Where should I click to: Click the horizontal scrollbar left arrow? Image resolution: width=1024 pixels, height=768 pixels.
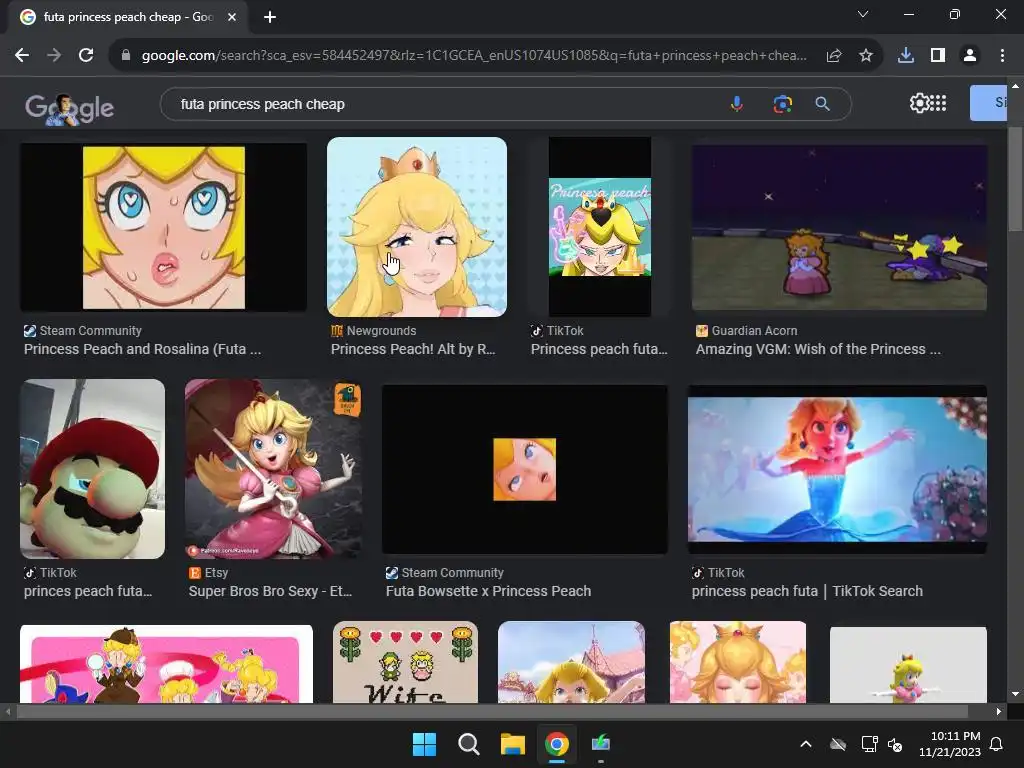click(x=8, y=712)
